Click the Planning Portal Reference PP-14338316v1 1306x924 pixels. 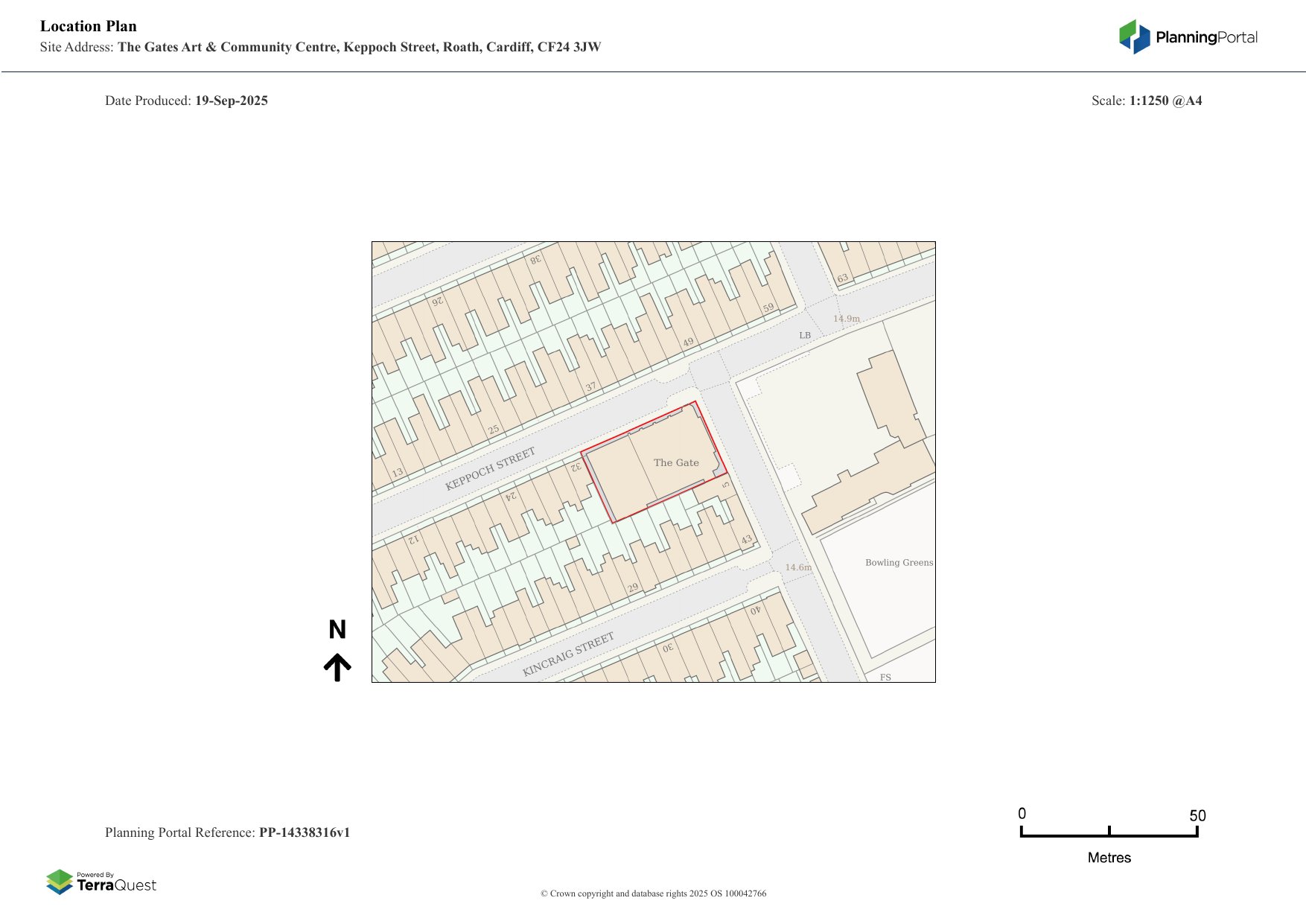point(227,832)
